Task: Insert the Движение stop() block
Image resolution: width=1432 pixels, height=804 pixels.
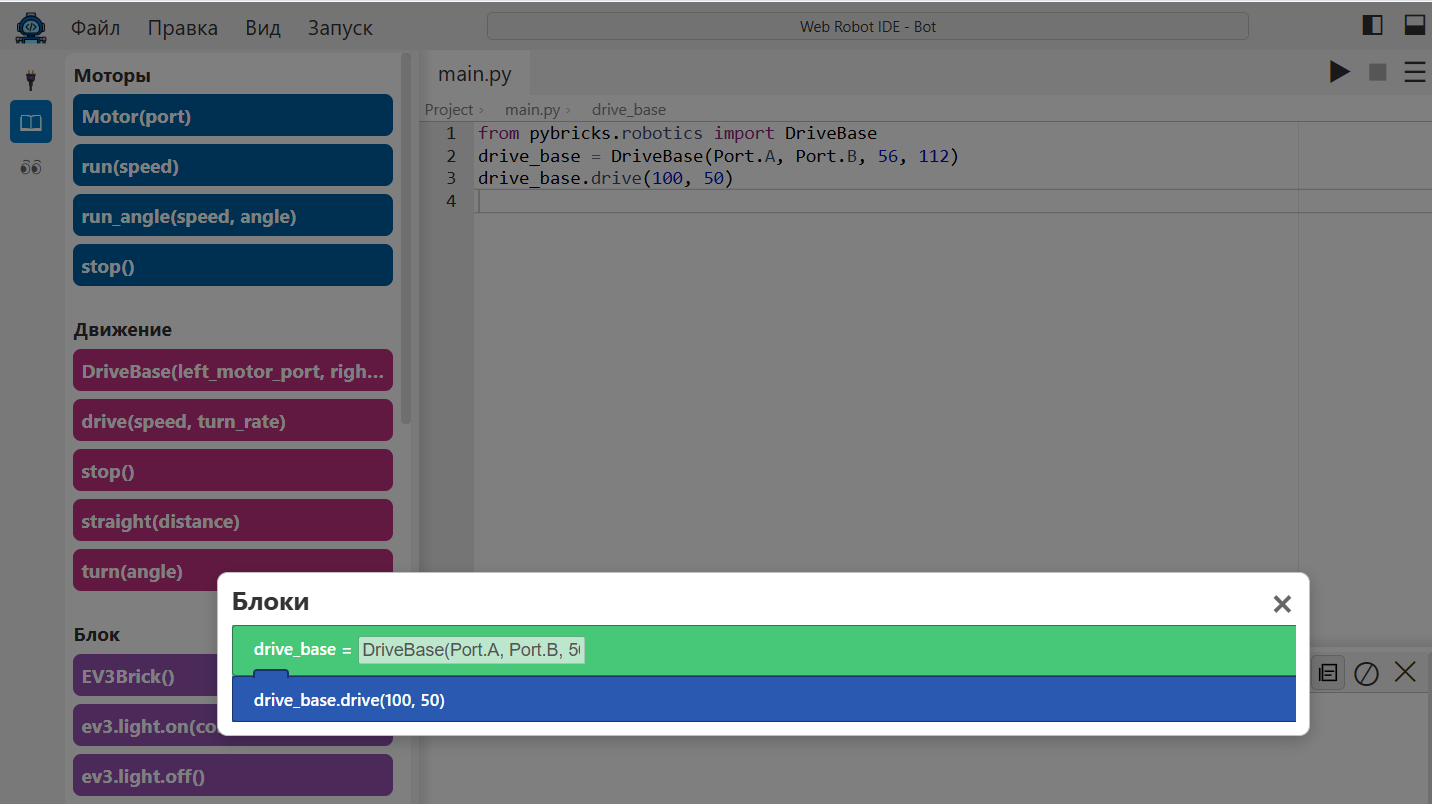Action: click(233, 471)
